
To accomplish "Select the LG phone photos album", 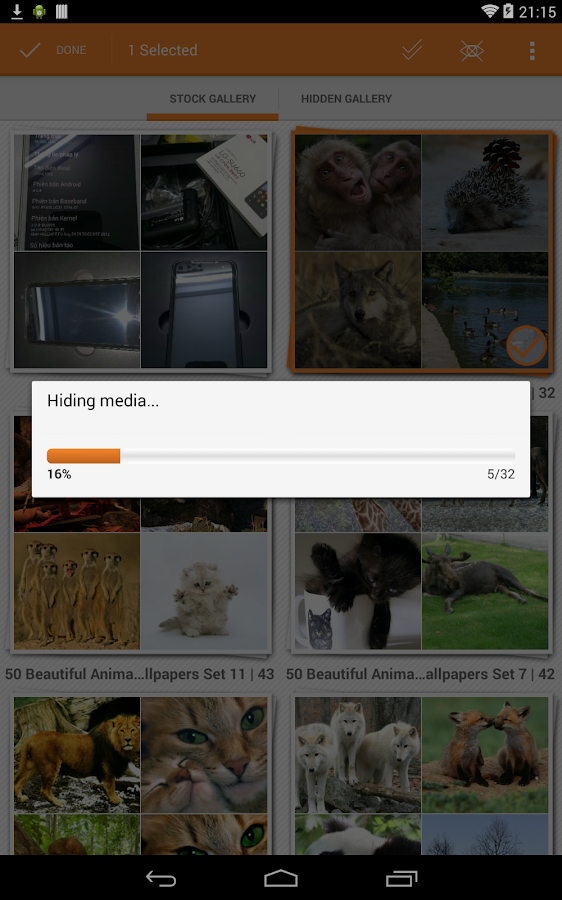I will pyautogui.click(x=140, y=251).
